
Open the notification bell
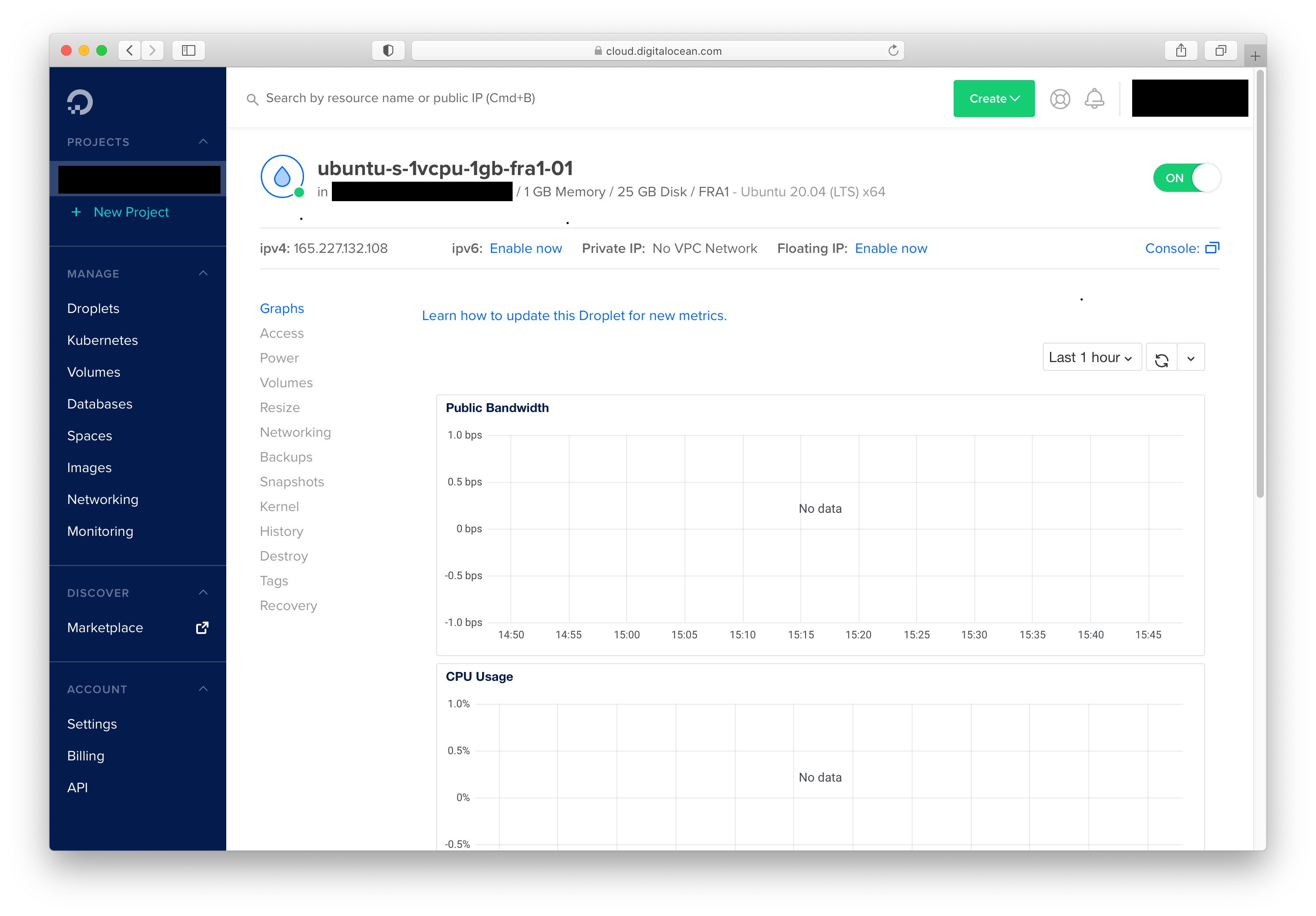coord(1094,99)
